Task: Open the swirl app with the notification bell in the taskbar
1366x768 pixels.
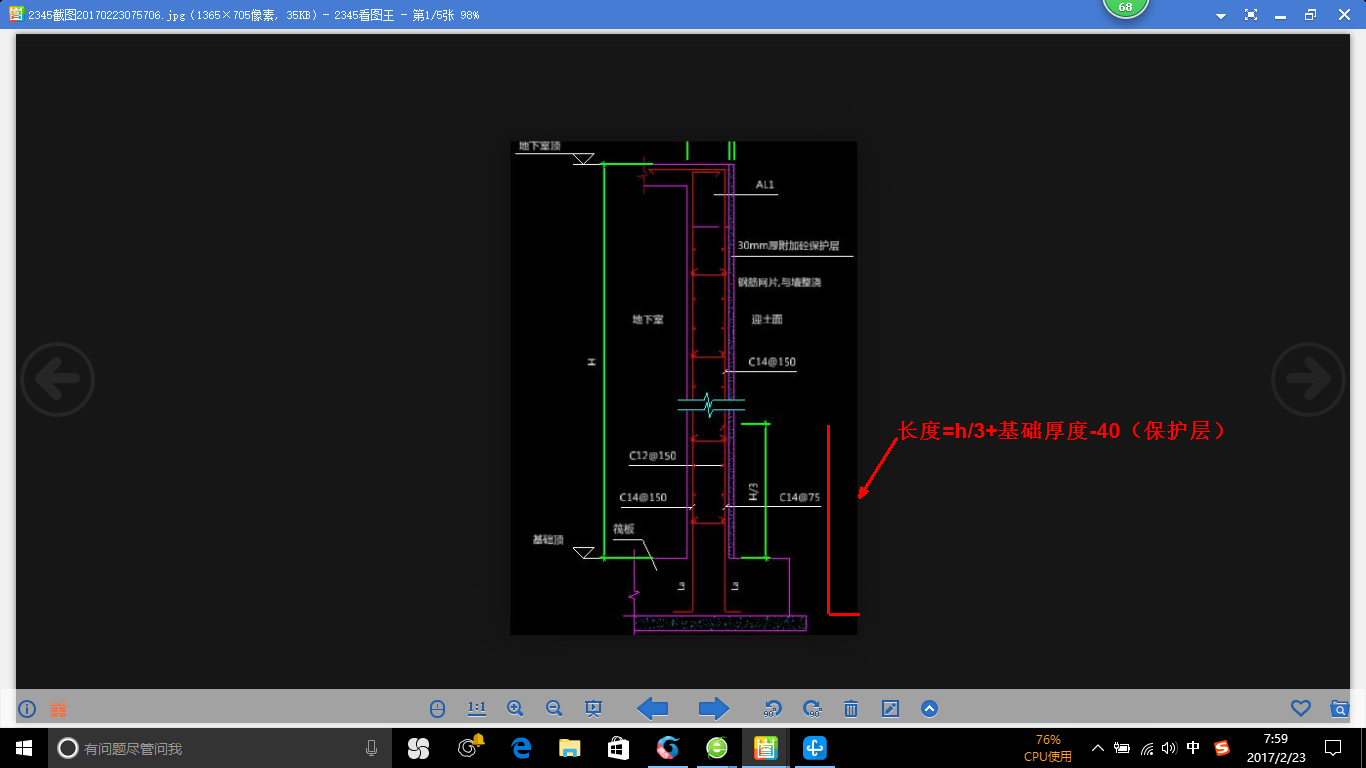Action: [470, 747]
